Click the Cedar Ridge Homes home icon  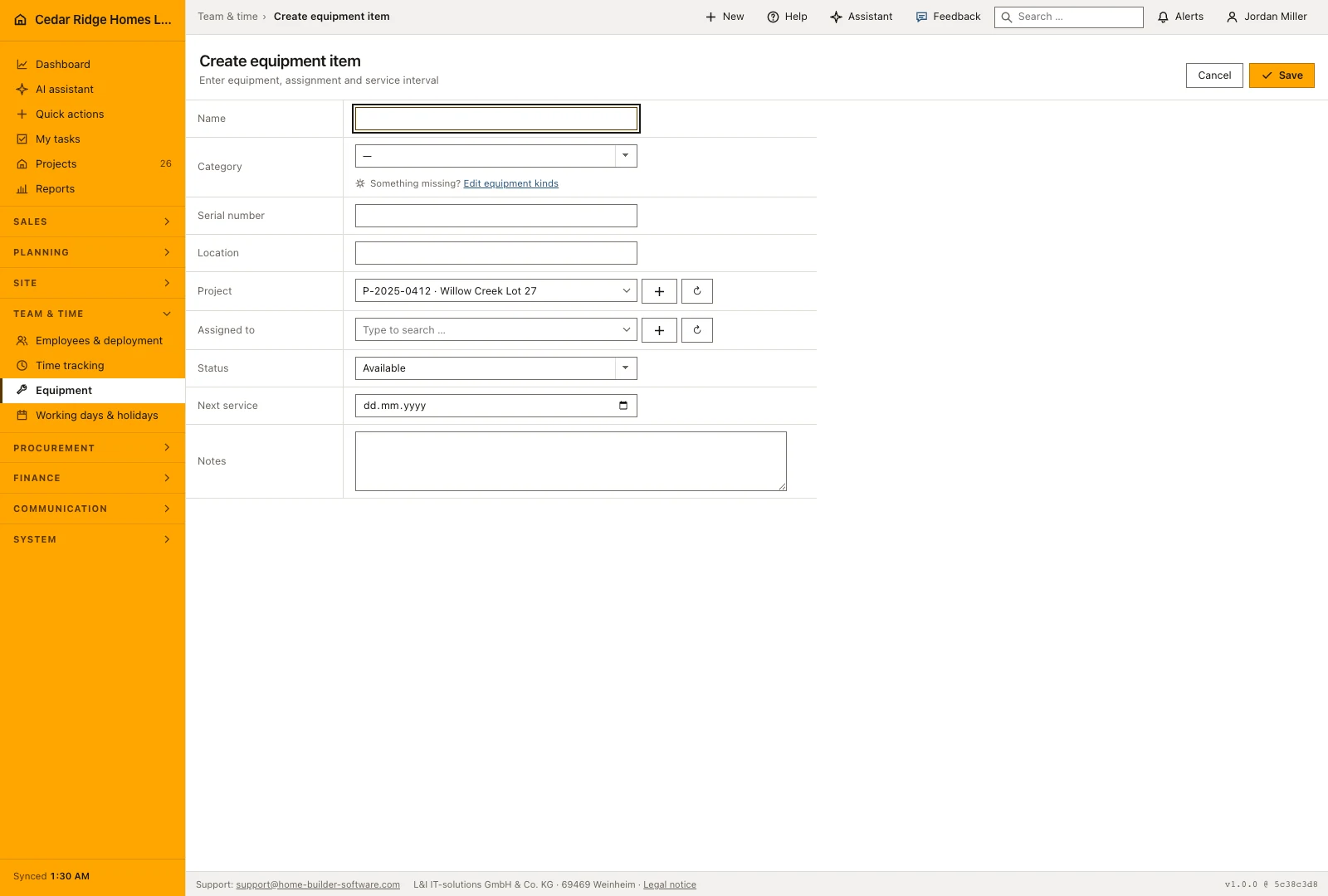pos(21,20)
